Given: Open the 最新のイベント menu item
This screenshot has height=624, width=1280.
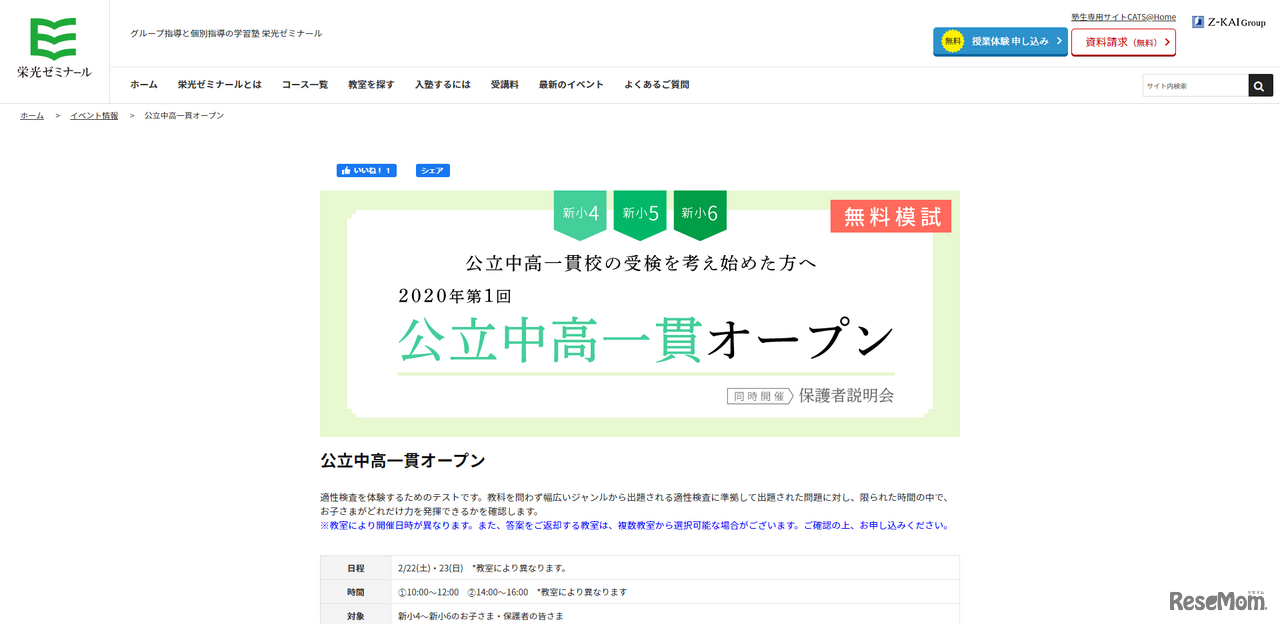Looking at the screenshot, I should (x=568, y=84).
